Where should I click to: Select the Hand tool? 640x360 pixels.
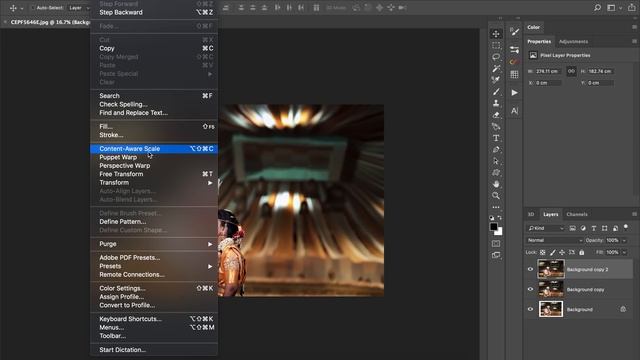[496, 184]
